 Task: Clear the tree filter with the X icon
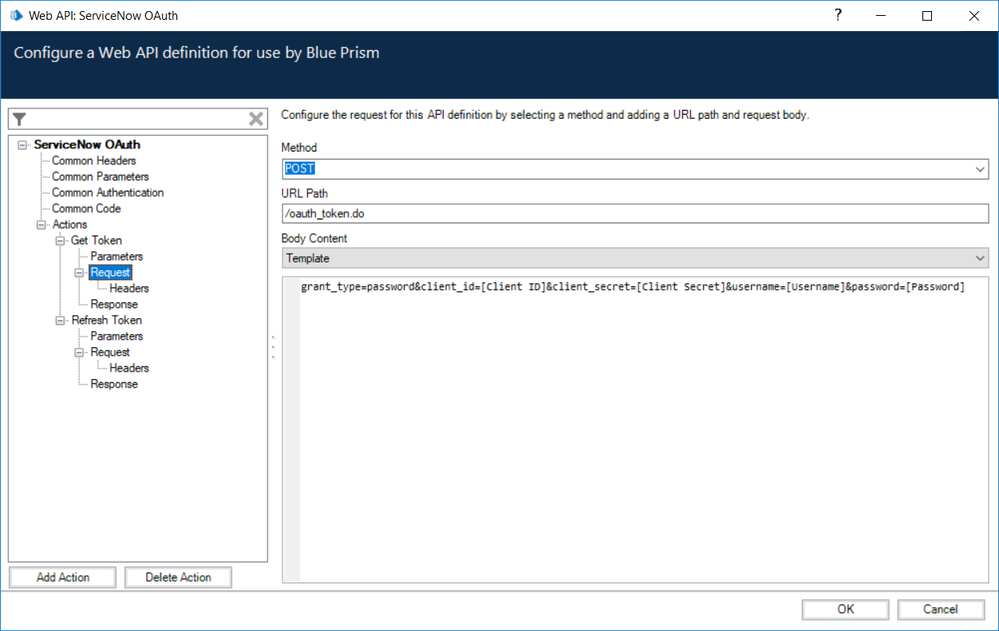[256, 119]
